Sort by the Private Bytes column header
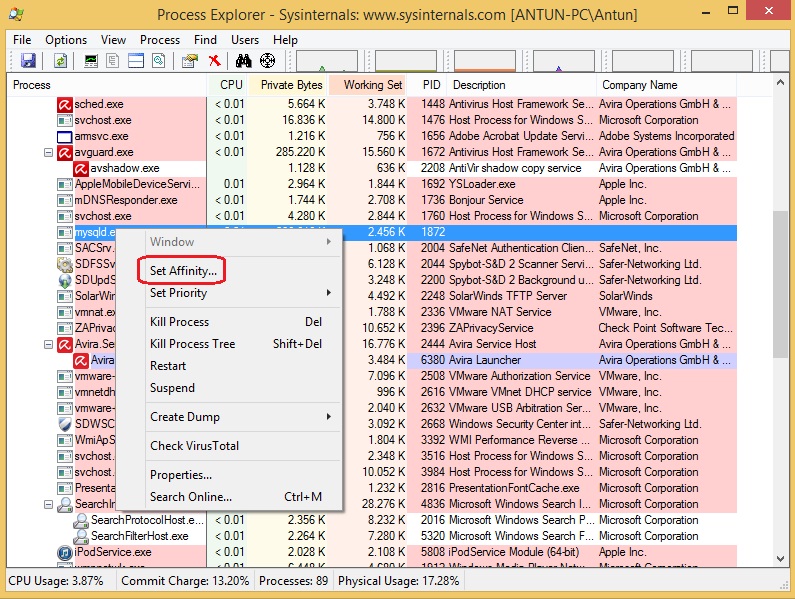This screenshot has height=599, width=795. (x=288, y=85)
